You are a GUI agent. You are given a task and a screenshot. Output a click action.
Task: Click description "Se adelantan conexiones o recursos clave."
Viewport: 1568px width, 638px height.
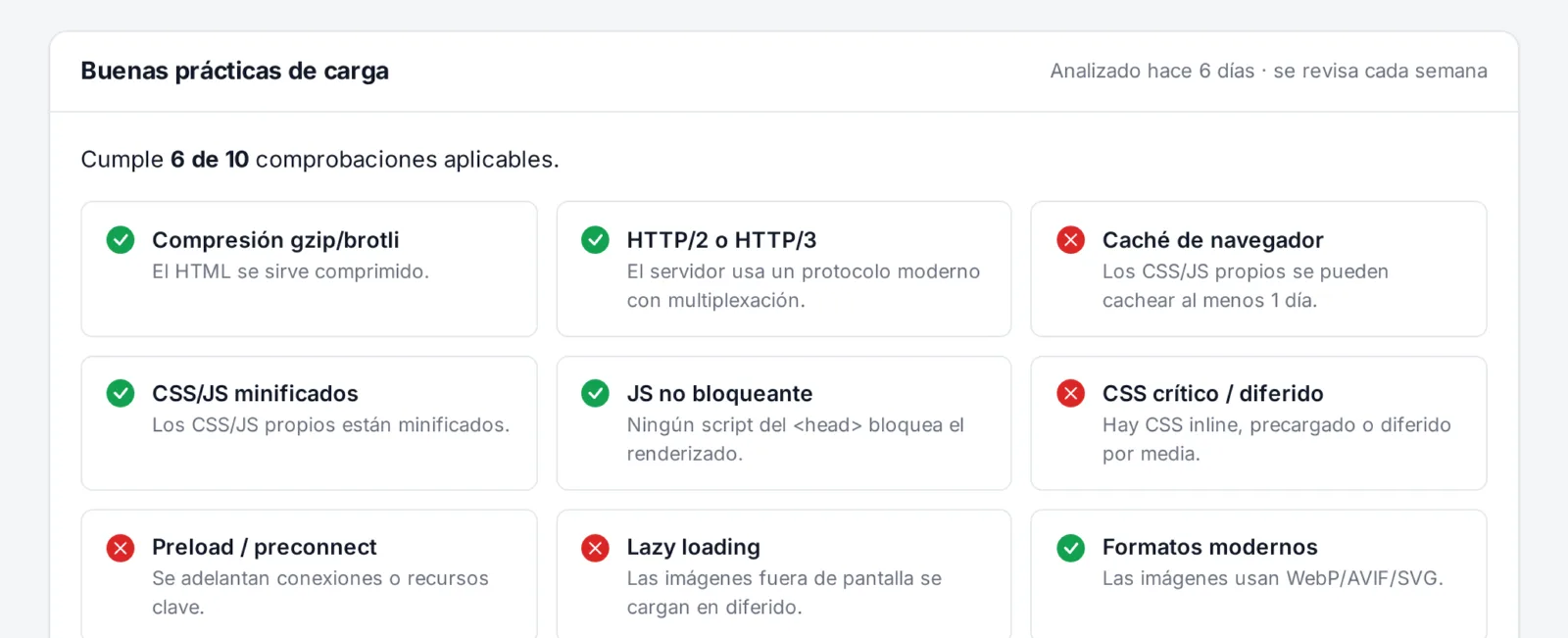click(x=319, y=592)
